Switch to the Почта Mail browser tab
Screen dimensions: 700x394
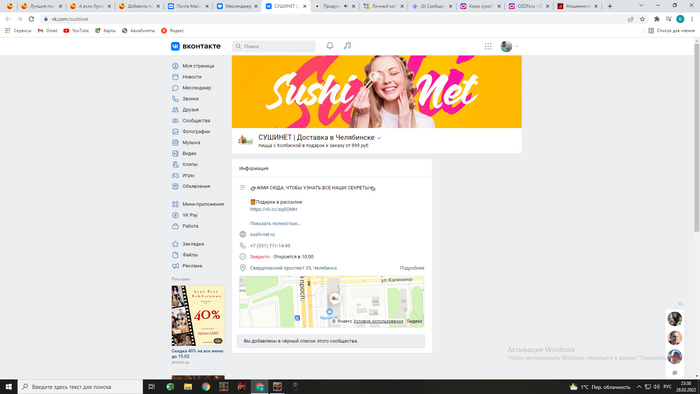pyautogui.click(x=187, y=6)
